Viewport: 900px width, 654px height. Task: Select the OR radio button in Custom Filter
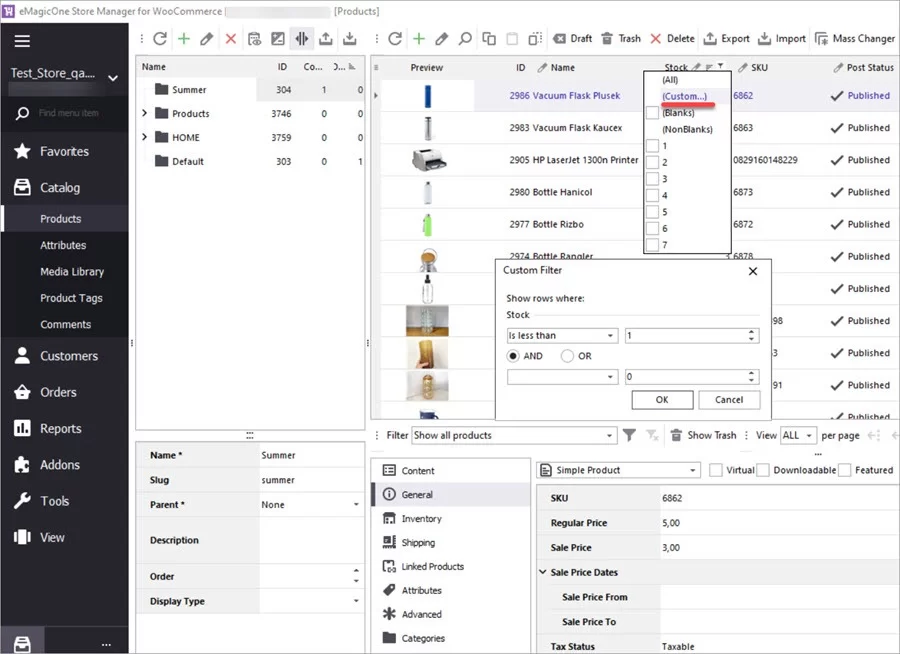[567, 355]
